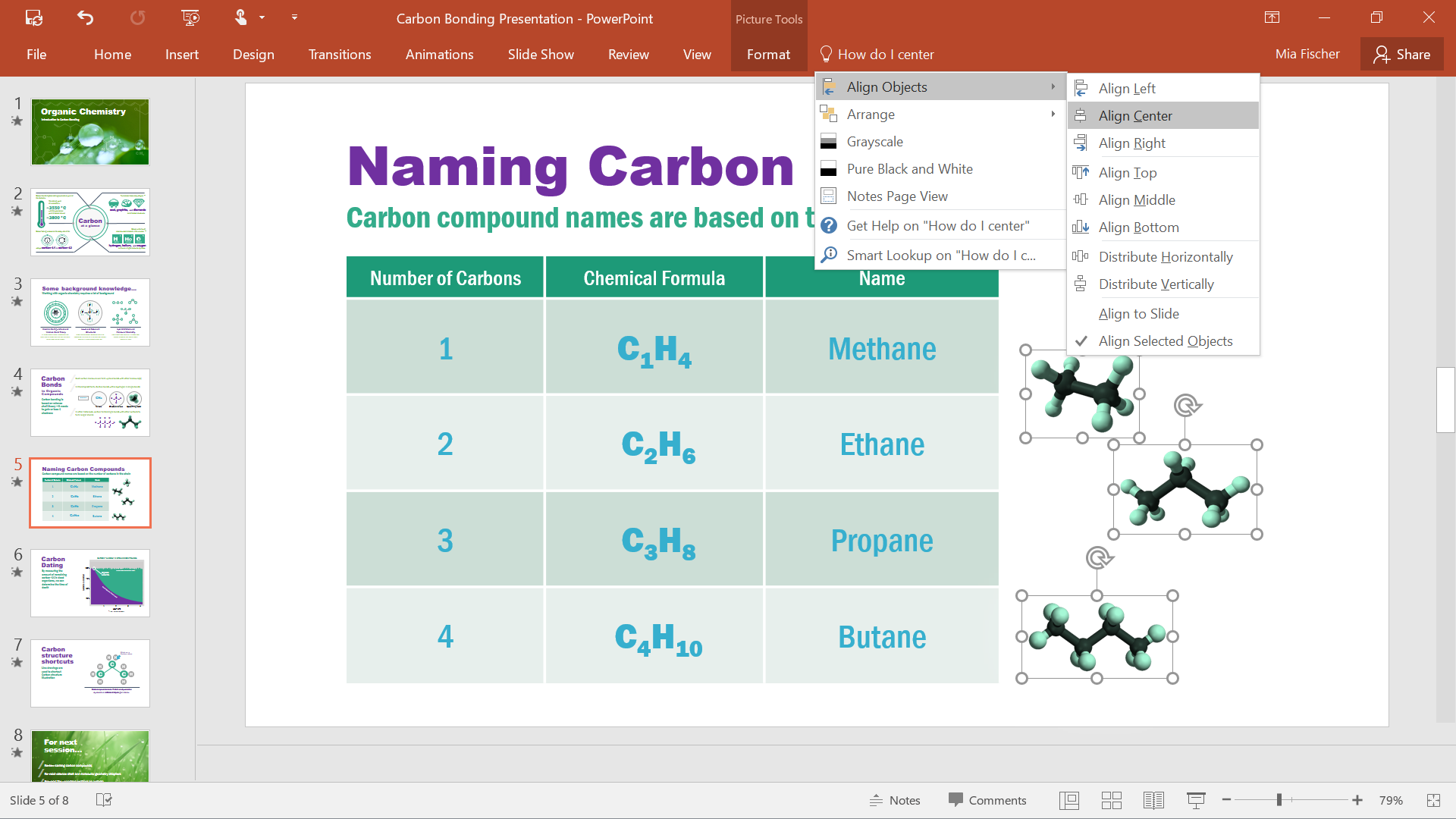The image size is (1456, 819).
Task: Click the fit slide to window icon
Action: click(1432, 800)
